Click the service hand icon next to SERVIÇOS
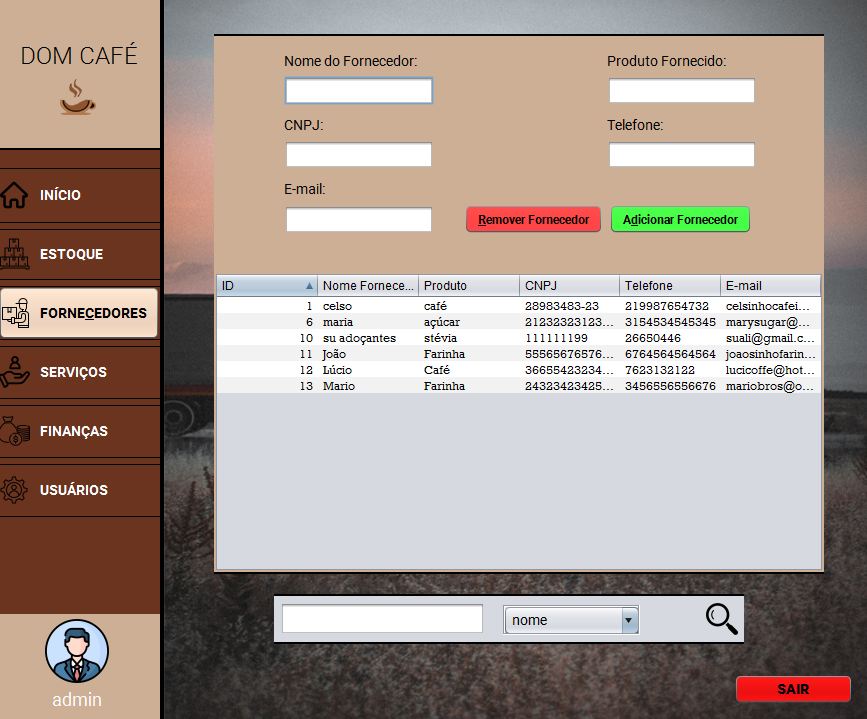Viewport: 867px width, 719px height. pos(17,372)
